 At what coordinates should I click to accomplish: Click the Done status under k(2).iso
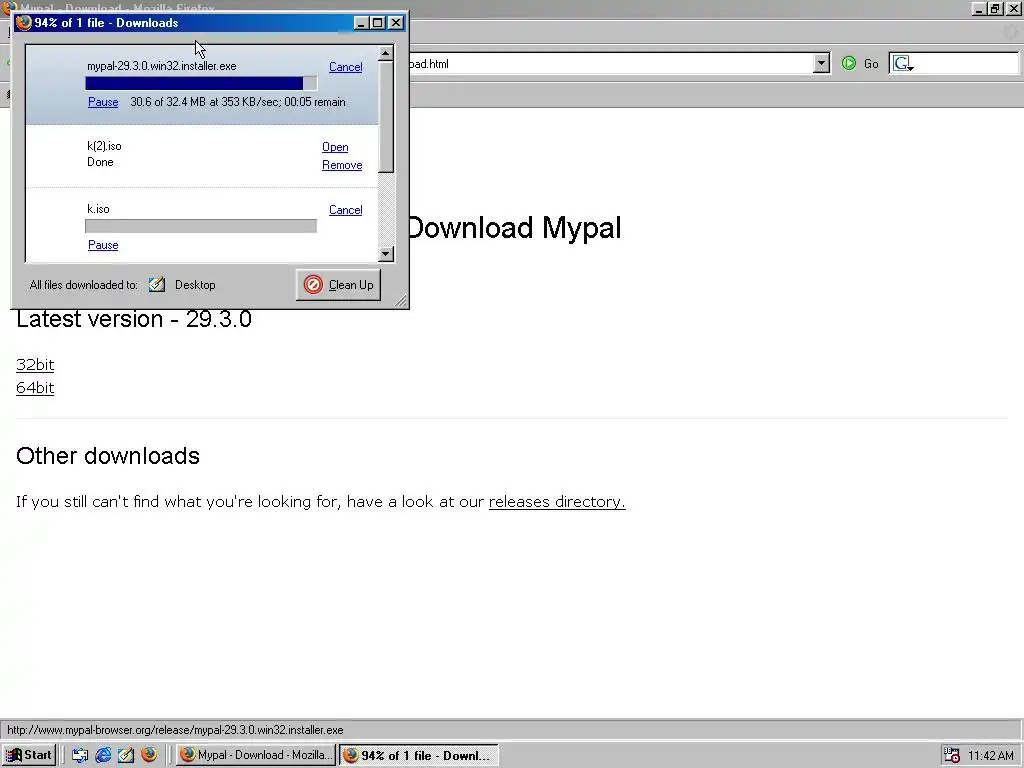coord(100,162)
